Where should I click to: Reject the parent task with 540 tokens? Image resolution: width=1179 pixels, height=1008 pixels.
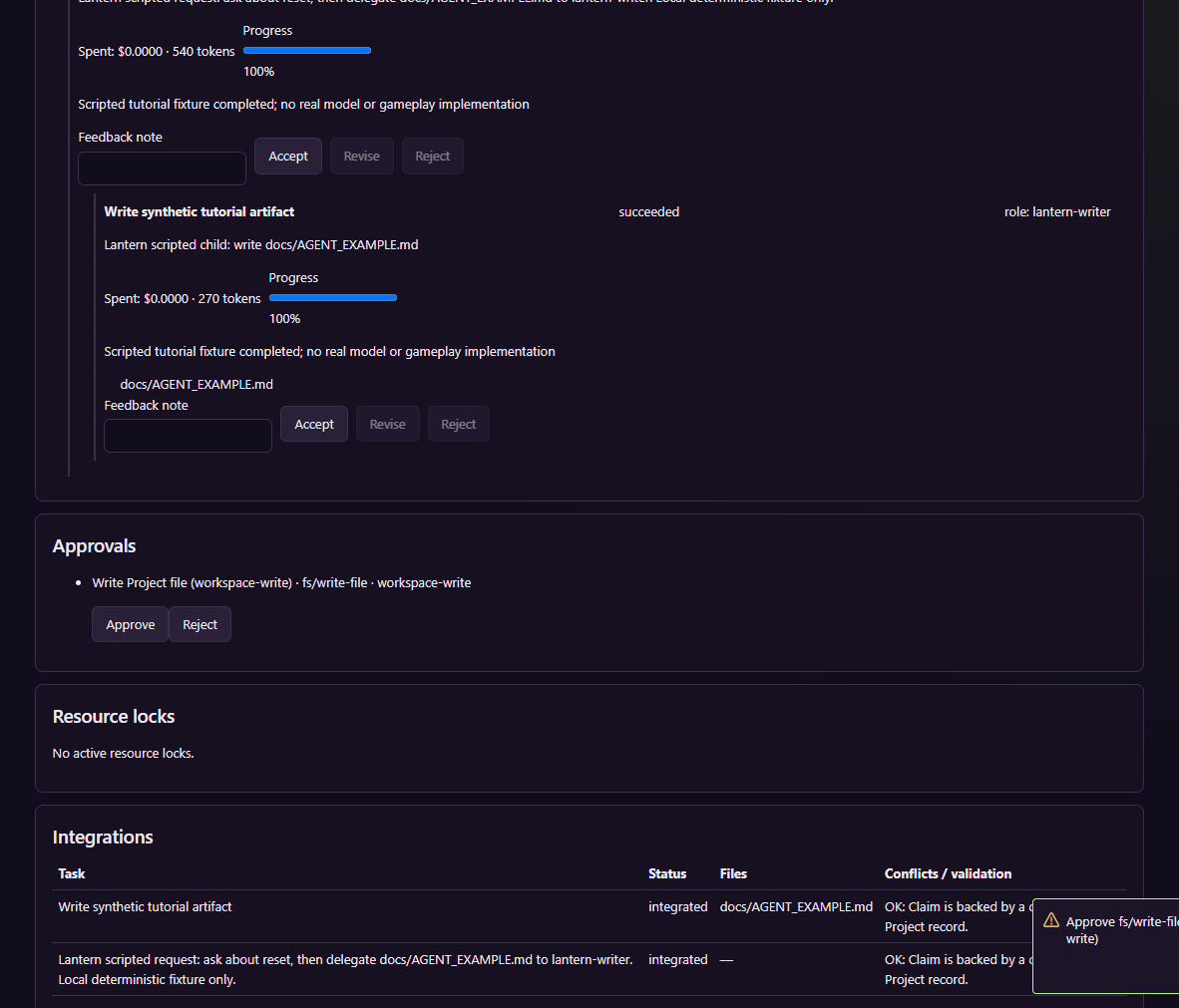tap(432, 156)
